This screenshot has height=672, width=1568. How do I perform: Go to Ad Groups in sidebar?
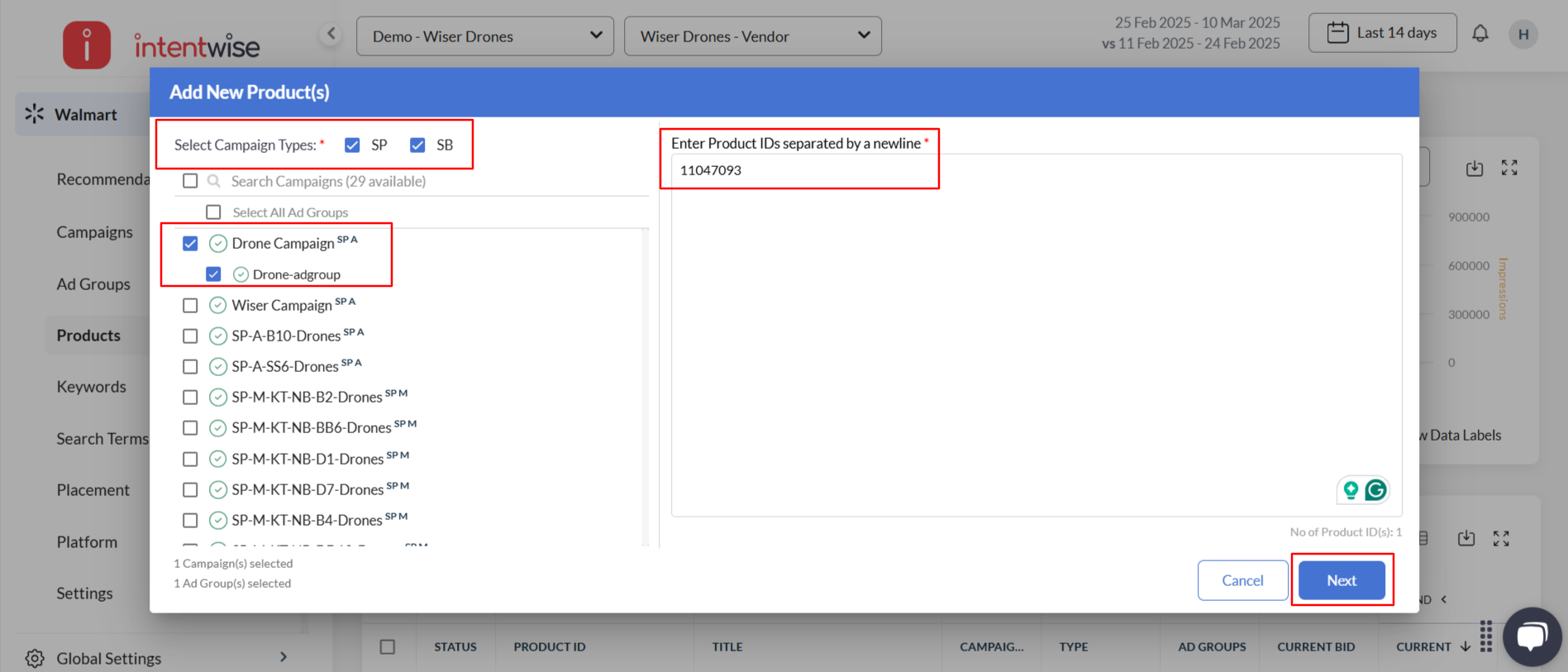[x=93, y=284]
